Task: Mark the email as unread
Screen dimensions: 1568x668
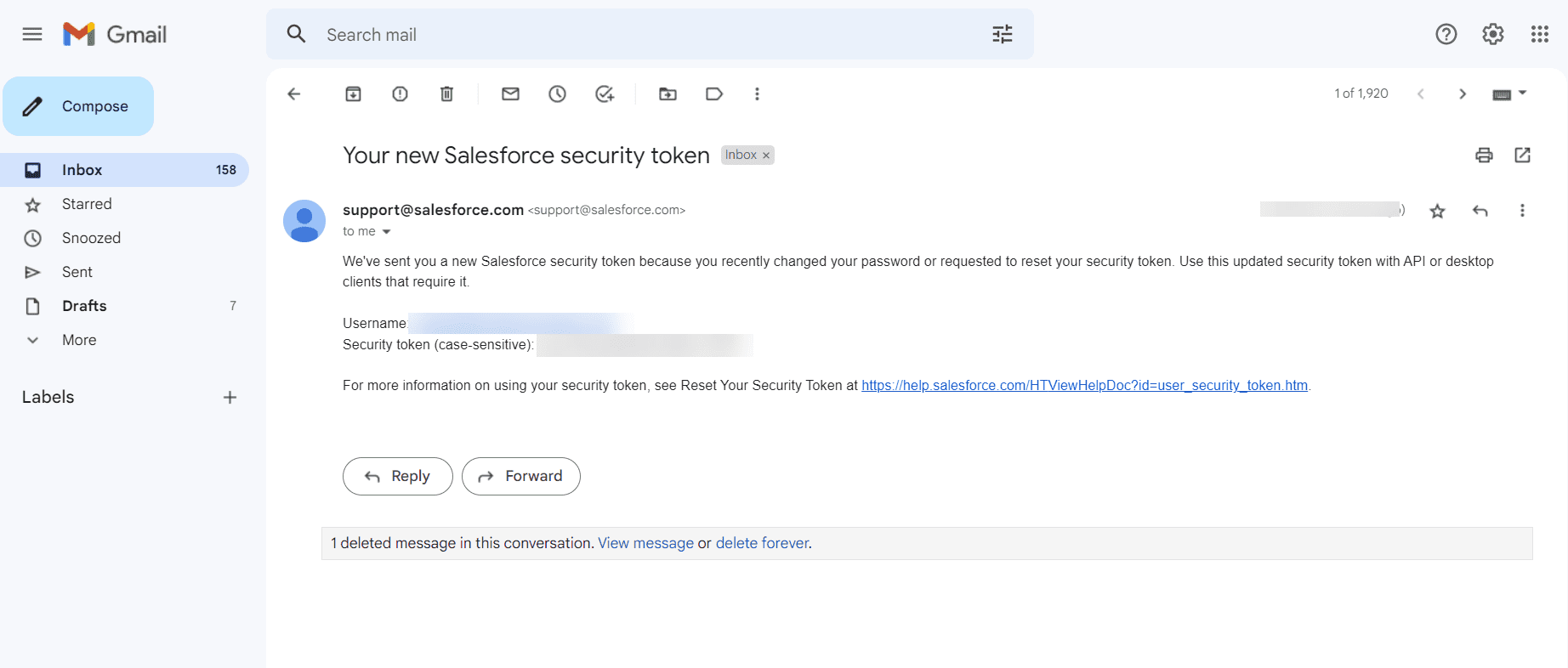Action: 510,94
